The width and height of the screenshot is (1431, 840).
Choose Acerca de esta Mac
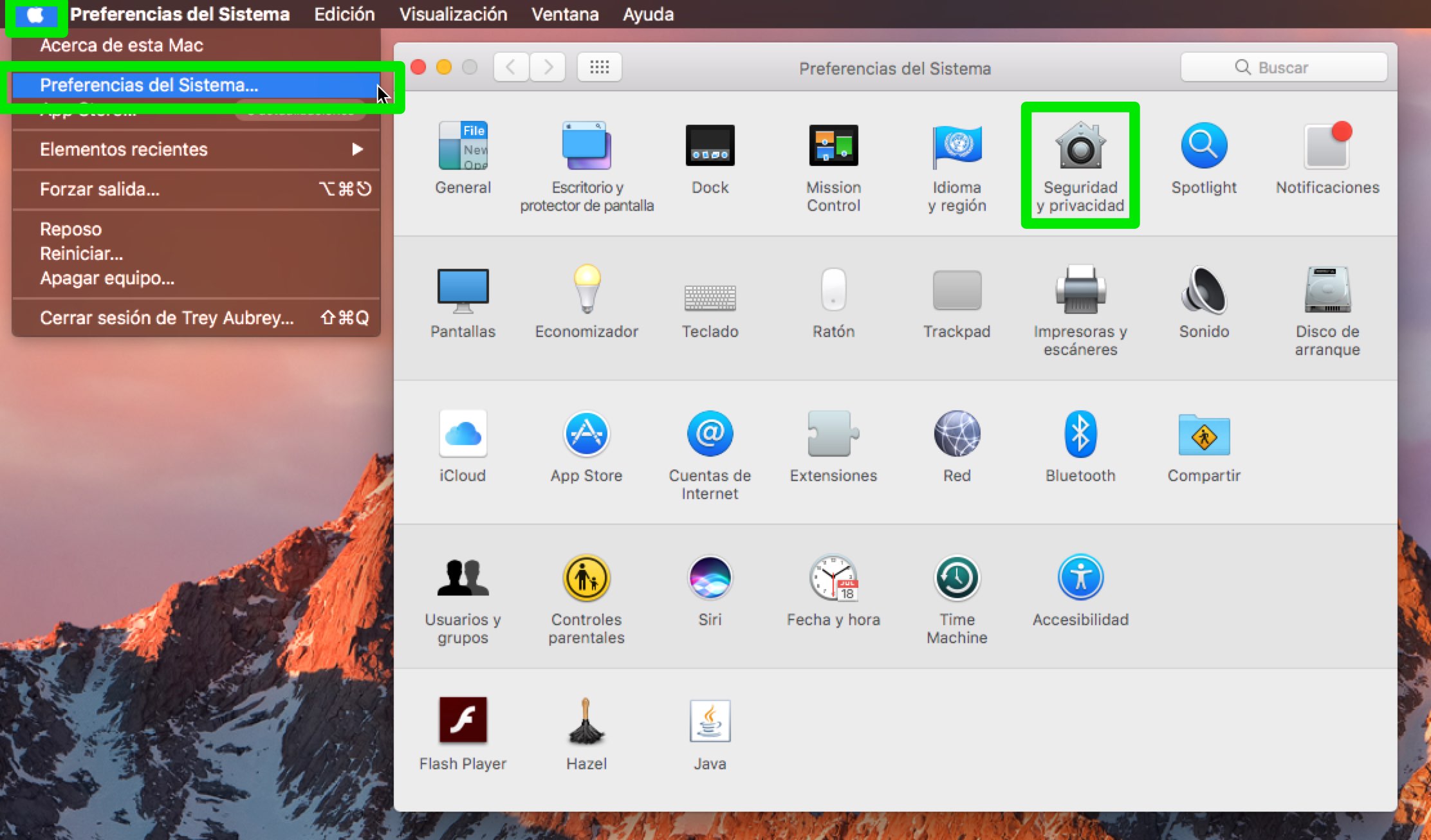[122, 45]
